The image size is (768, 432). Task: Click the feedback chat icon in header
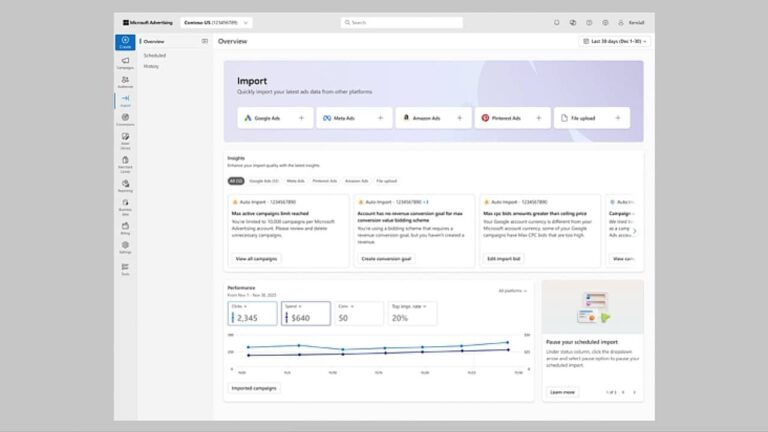pos(573,23)
